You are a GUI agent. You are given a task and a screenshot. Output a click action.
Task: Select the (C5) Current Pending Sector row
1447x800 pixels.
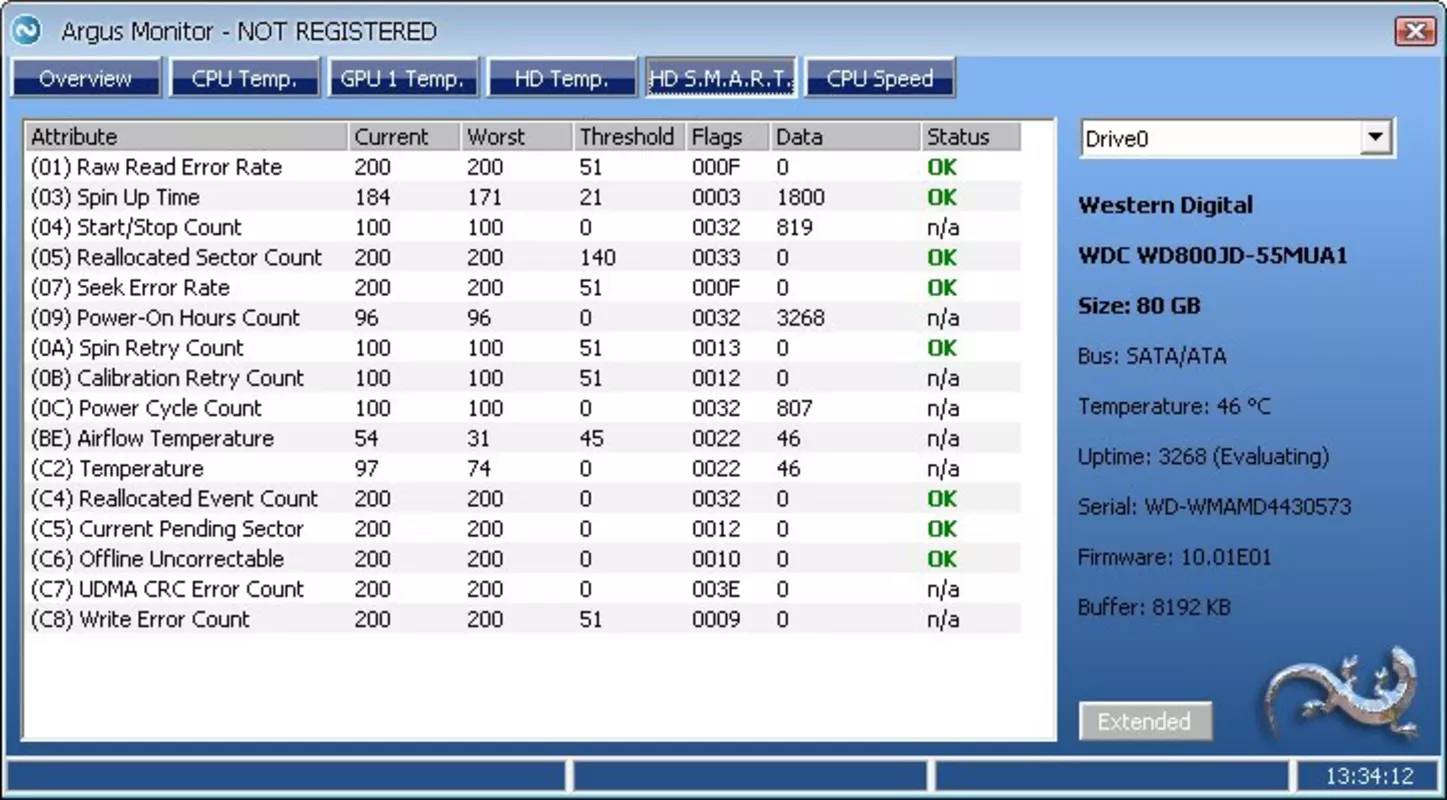524,528
